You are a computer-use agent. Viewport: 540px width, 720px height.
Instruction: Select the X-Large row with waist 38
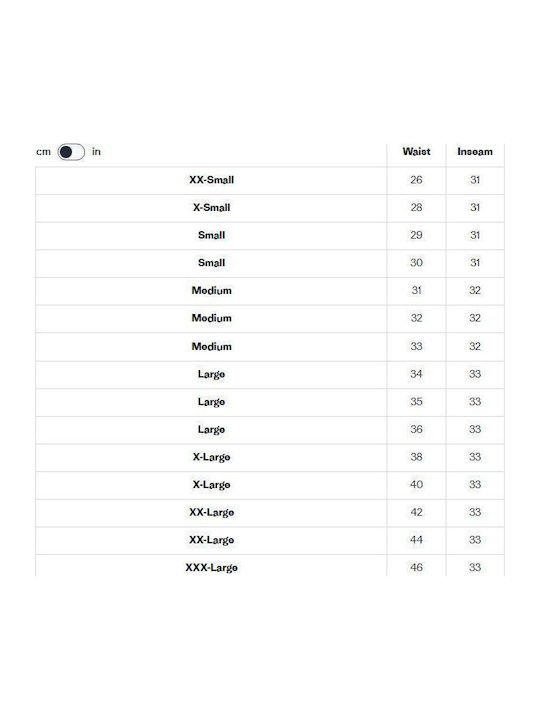(270, 457)
